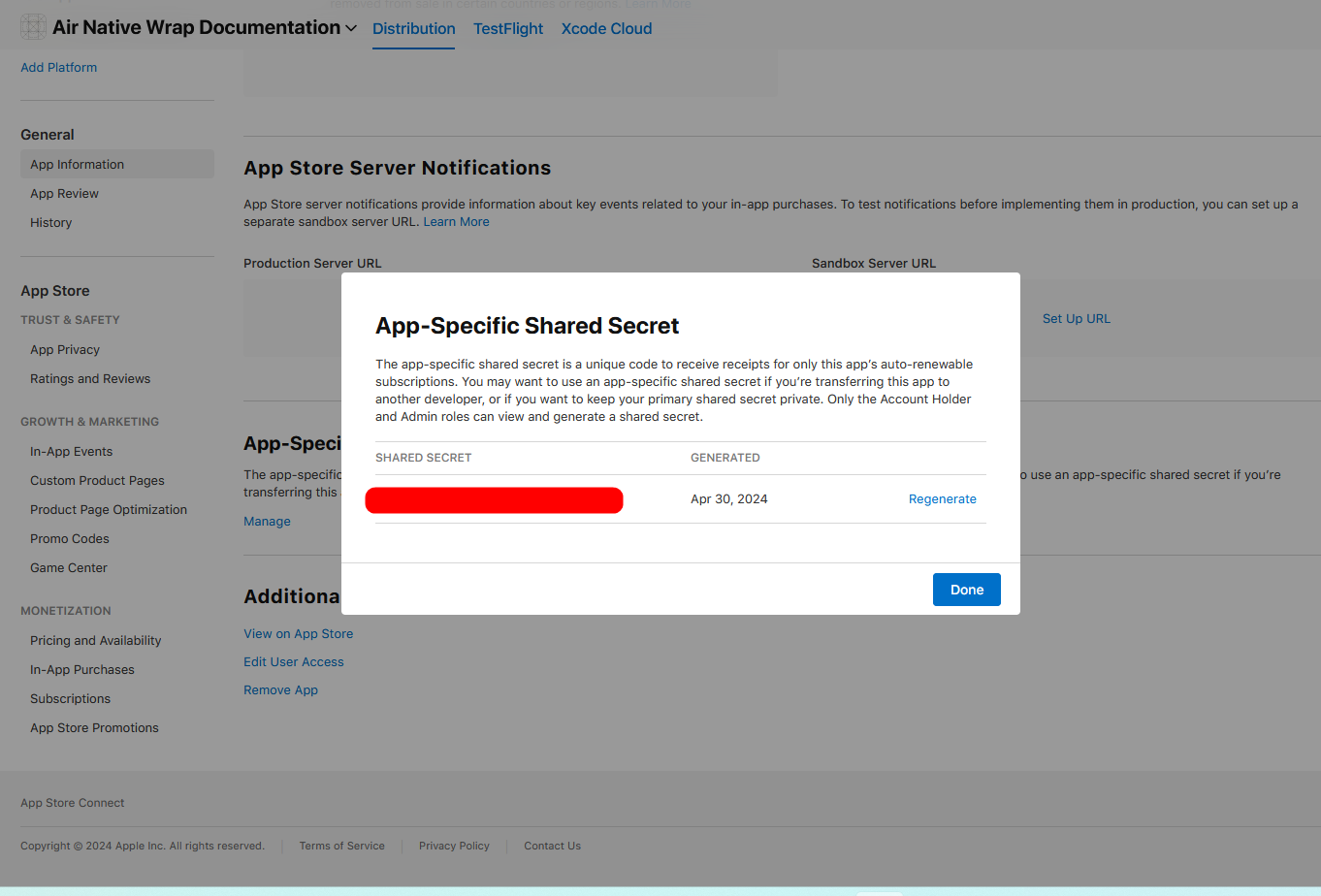Click the Done button in the dialog
The image size is (1321, 896).
click(967, 590)
